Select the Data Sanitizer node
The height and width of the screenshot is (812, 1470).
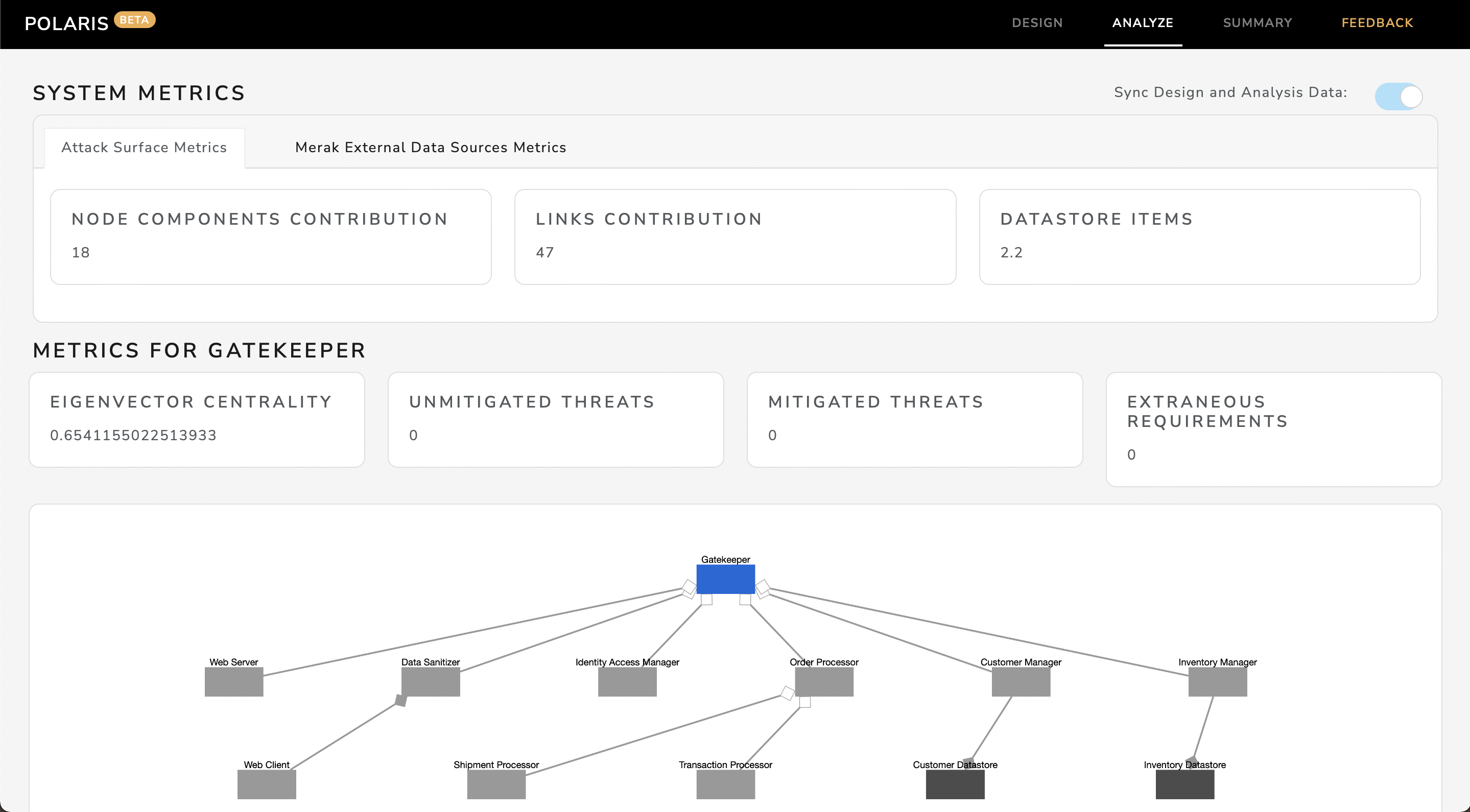click(430, 682)
